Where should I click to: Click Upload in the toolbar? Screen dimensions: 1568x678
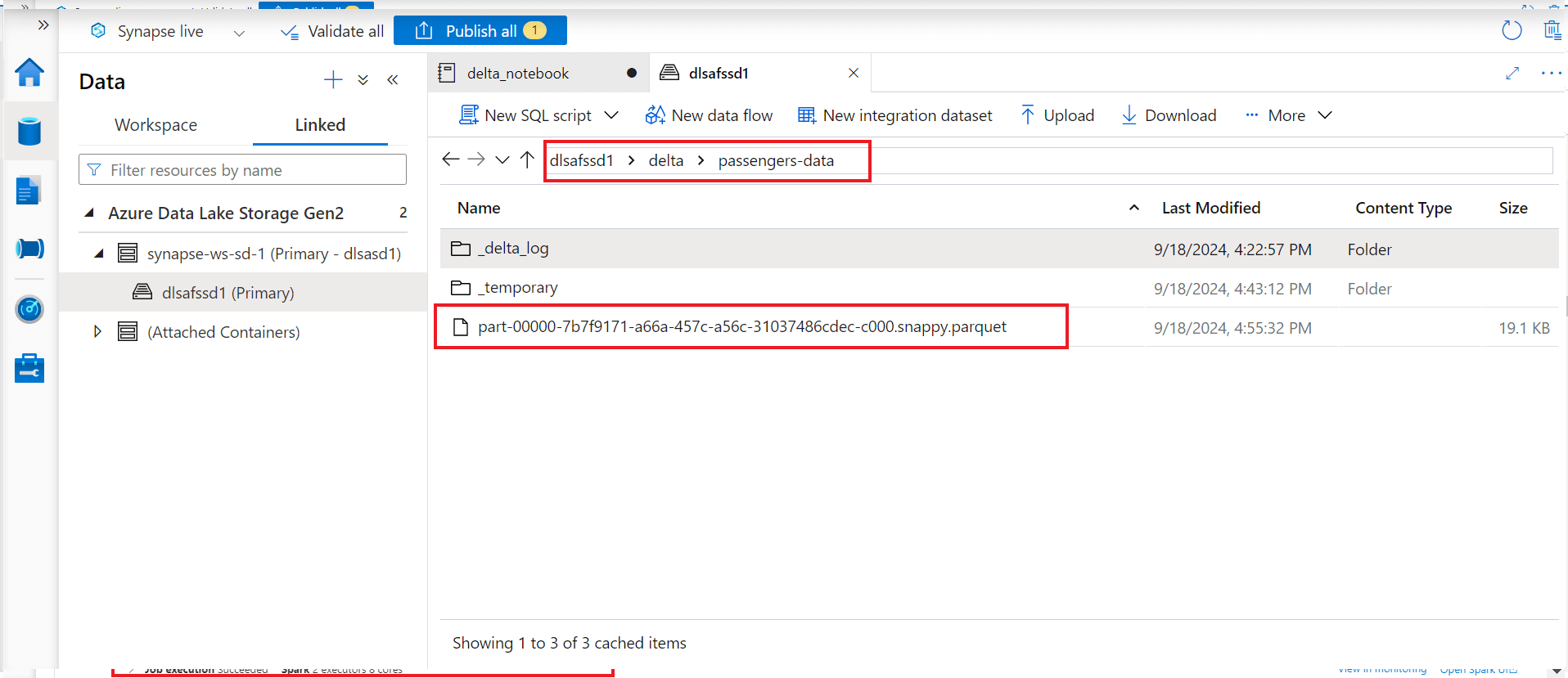[1057, 115]
